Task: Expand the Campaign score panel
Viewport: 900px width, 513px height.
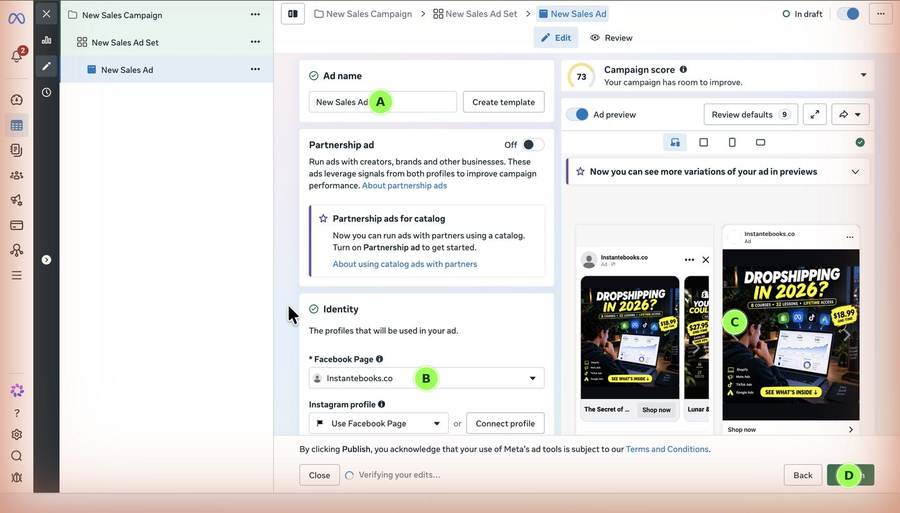Action: point(863,75)
